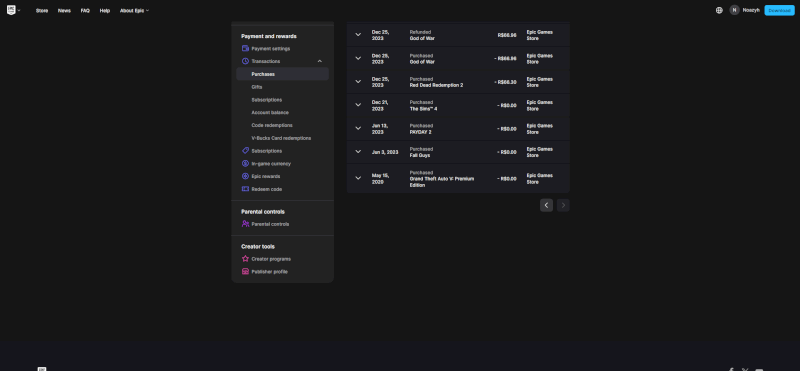Screen dimensions: 800x371
Task: Click the Transactions clock icon
Action: coord(245,61)
